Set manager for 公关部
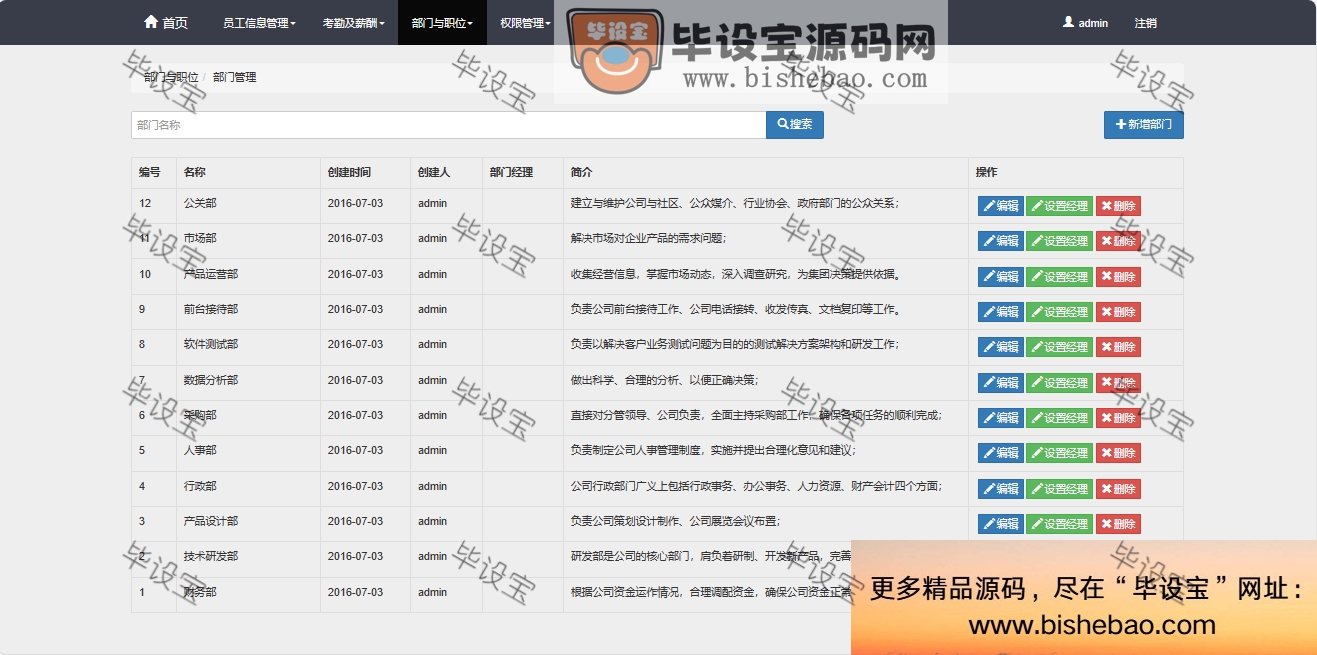Screen dimensions: 1317x655 click(x=1059, y=206)
